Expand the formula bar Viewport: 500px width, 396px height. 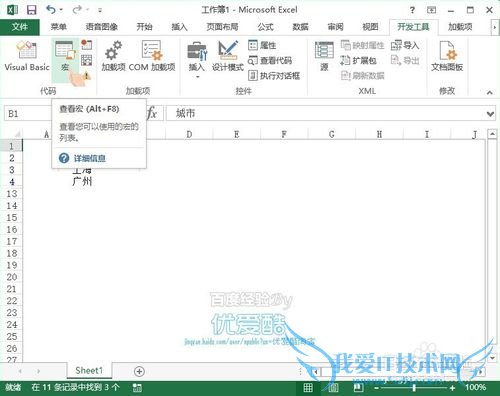tap(490, 114)
